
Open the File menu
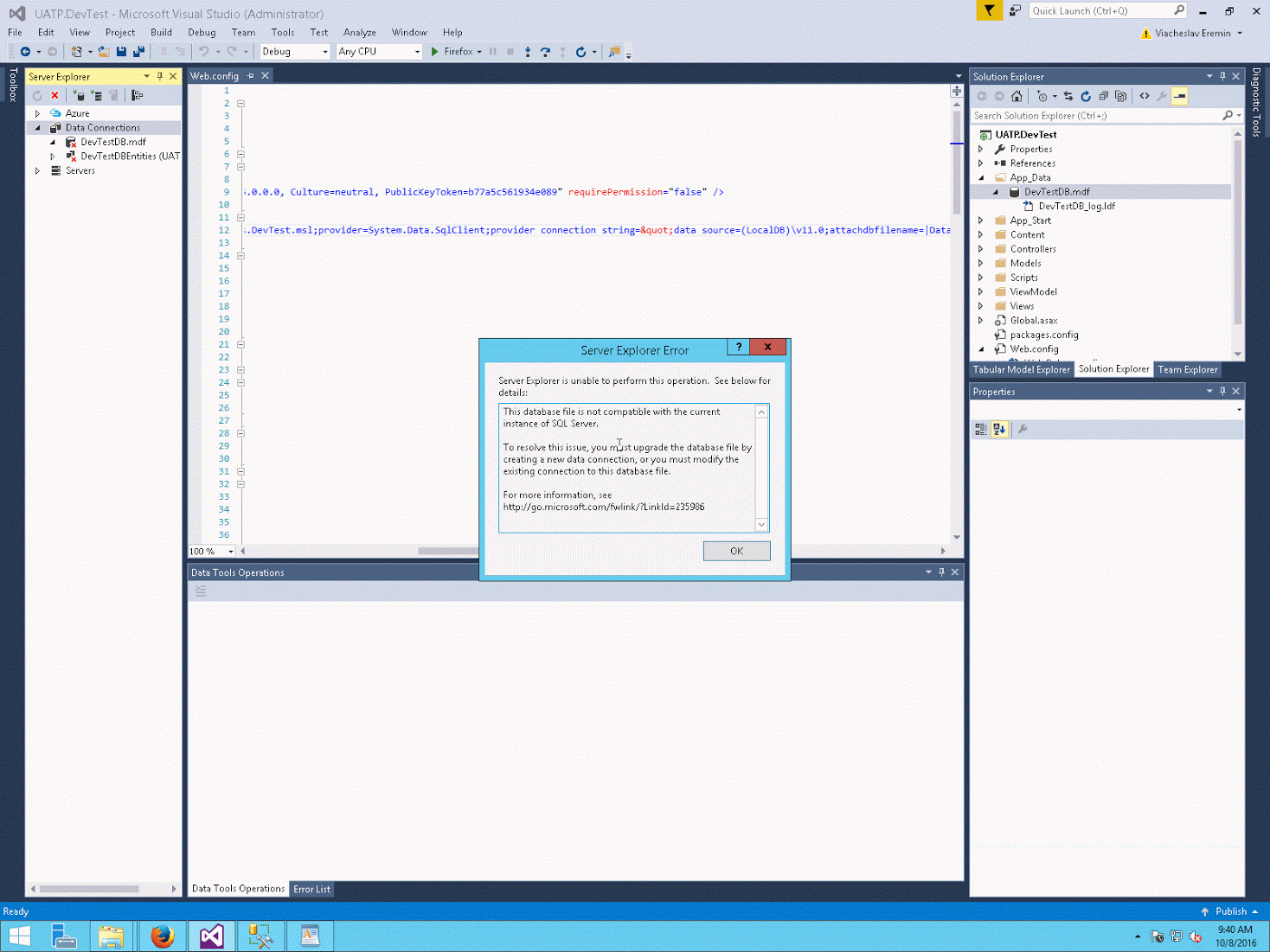click(15, 32)
